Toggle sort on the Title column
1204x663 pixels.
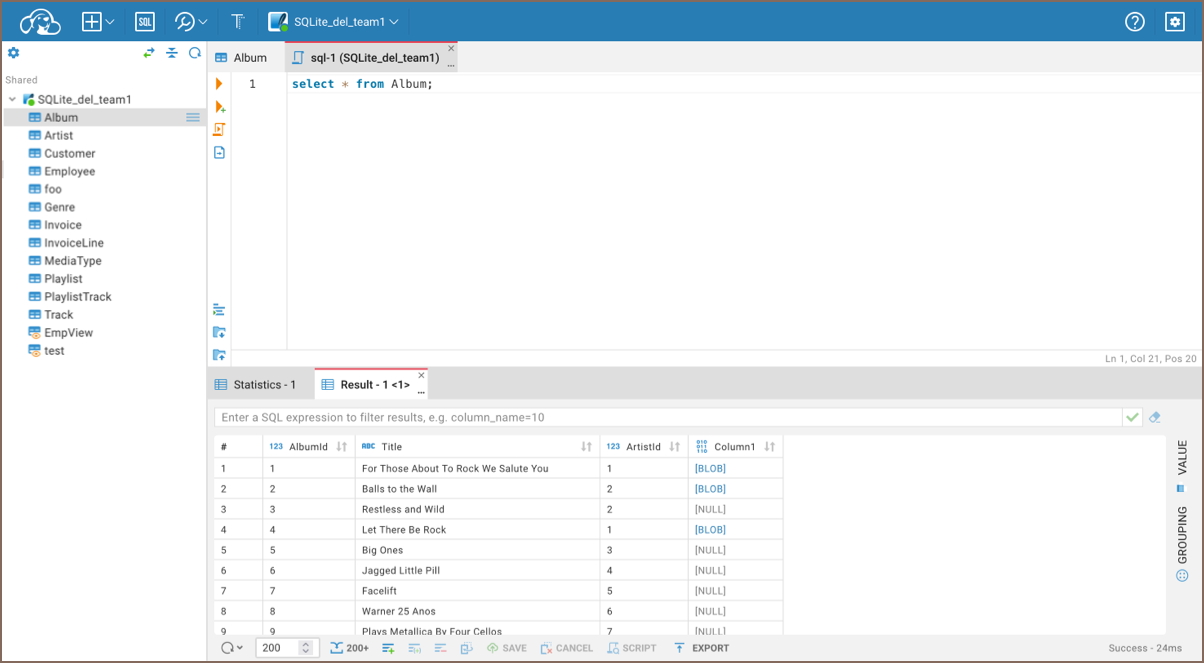point(586,447)
